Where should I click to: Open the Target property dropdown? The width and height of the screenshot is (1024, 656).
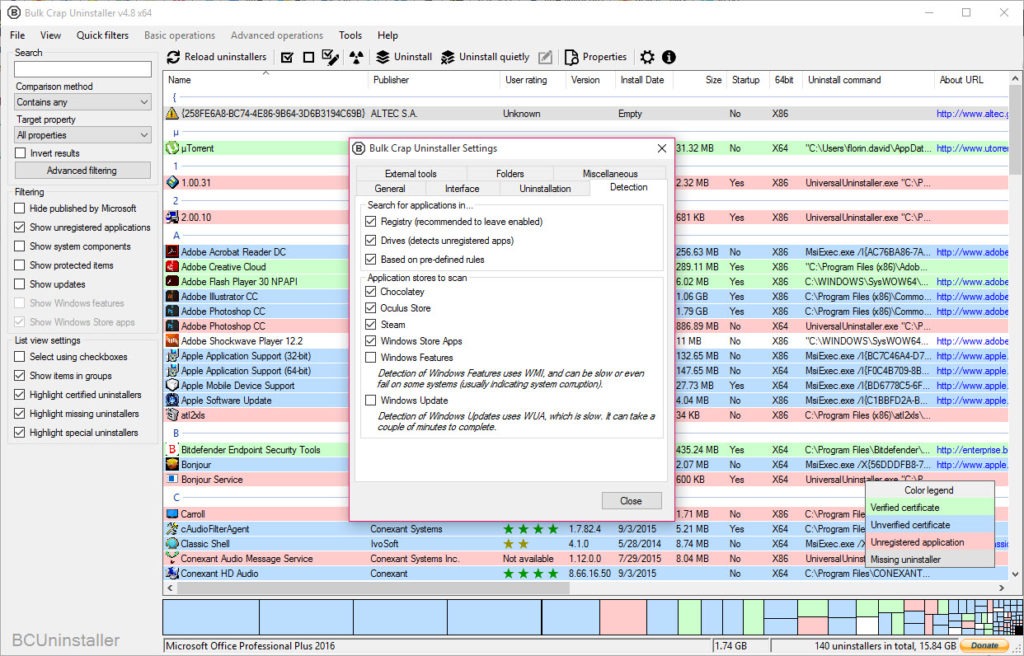coord(83,135)
